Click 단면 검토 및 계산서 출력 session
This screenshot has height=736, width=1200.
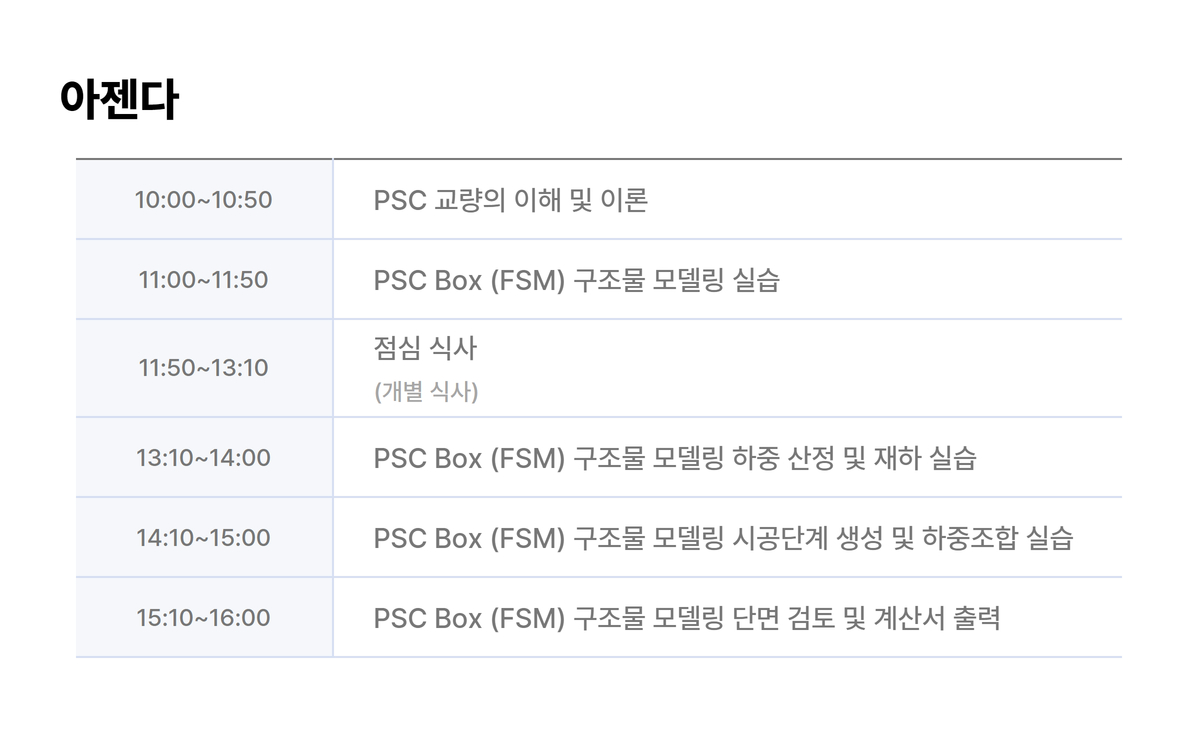click(x=688, y=618)
